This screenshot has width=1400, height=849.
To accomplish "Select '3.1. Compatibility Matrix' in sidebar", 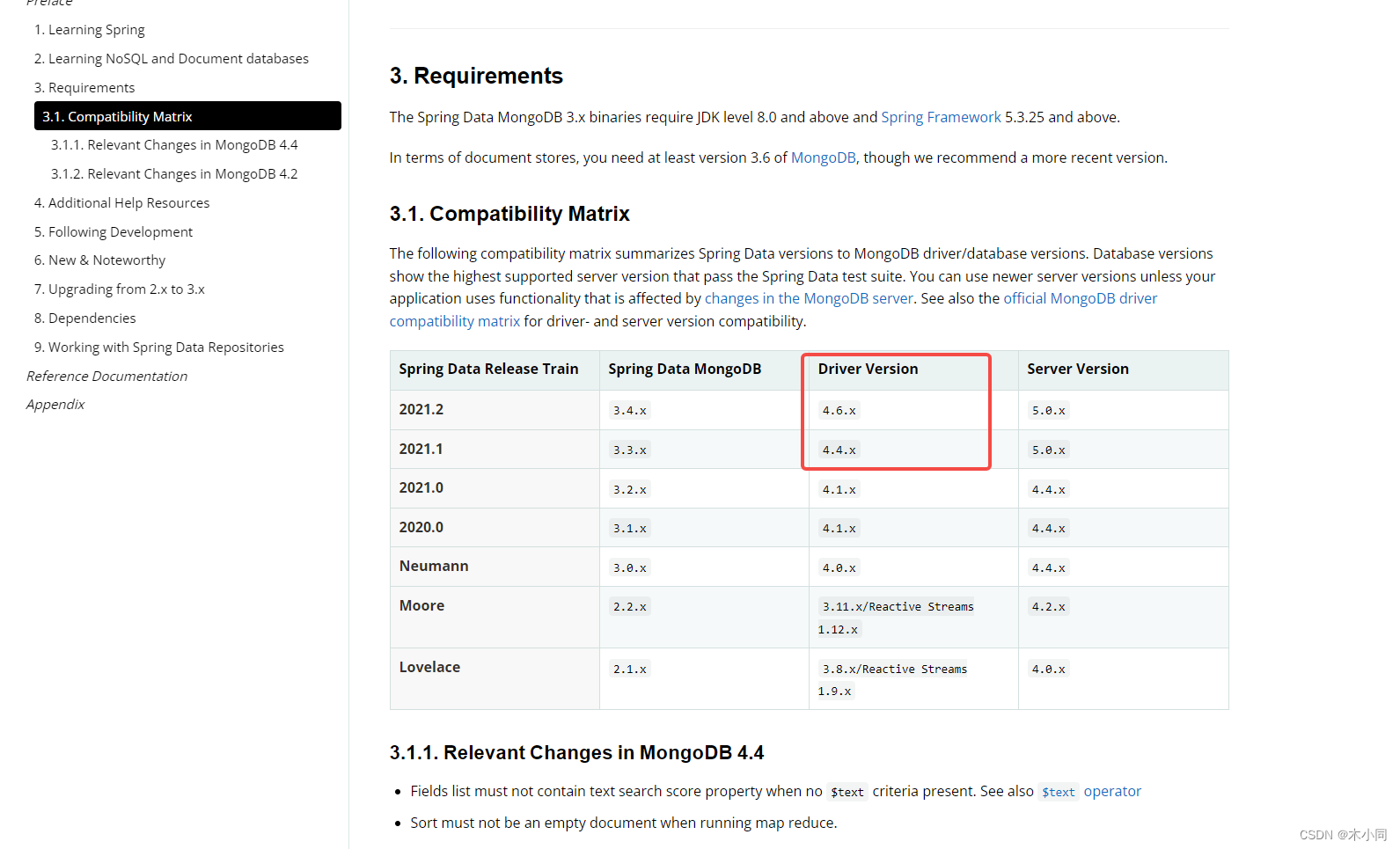I will (x=187, y=116).
